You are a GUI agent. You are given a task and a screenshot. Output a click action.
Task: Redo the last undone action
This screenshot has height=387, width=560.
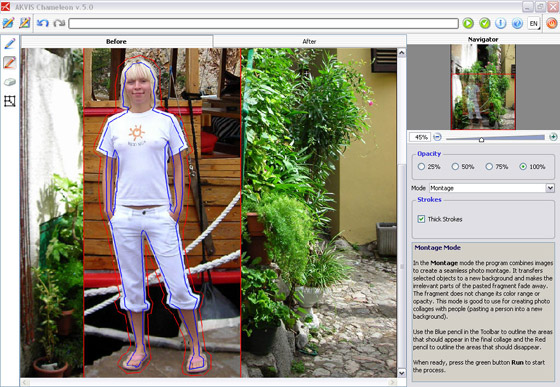[x=59, y=24]
